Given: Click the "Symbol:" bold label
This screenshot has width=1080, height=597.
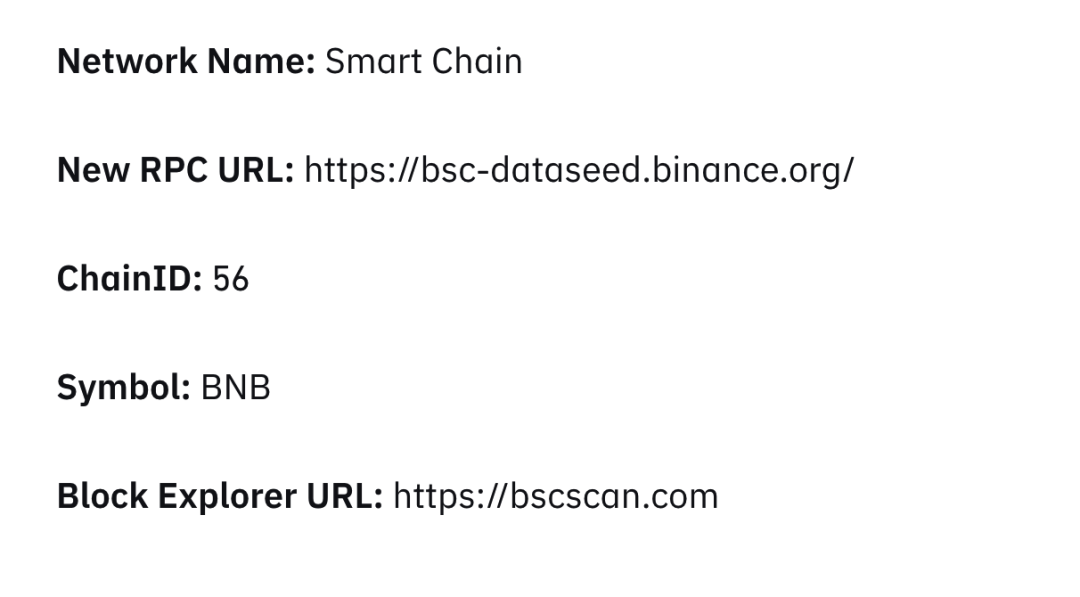Looking at the screenshot, I should pyautogui.click(x=123, y=388).
